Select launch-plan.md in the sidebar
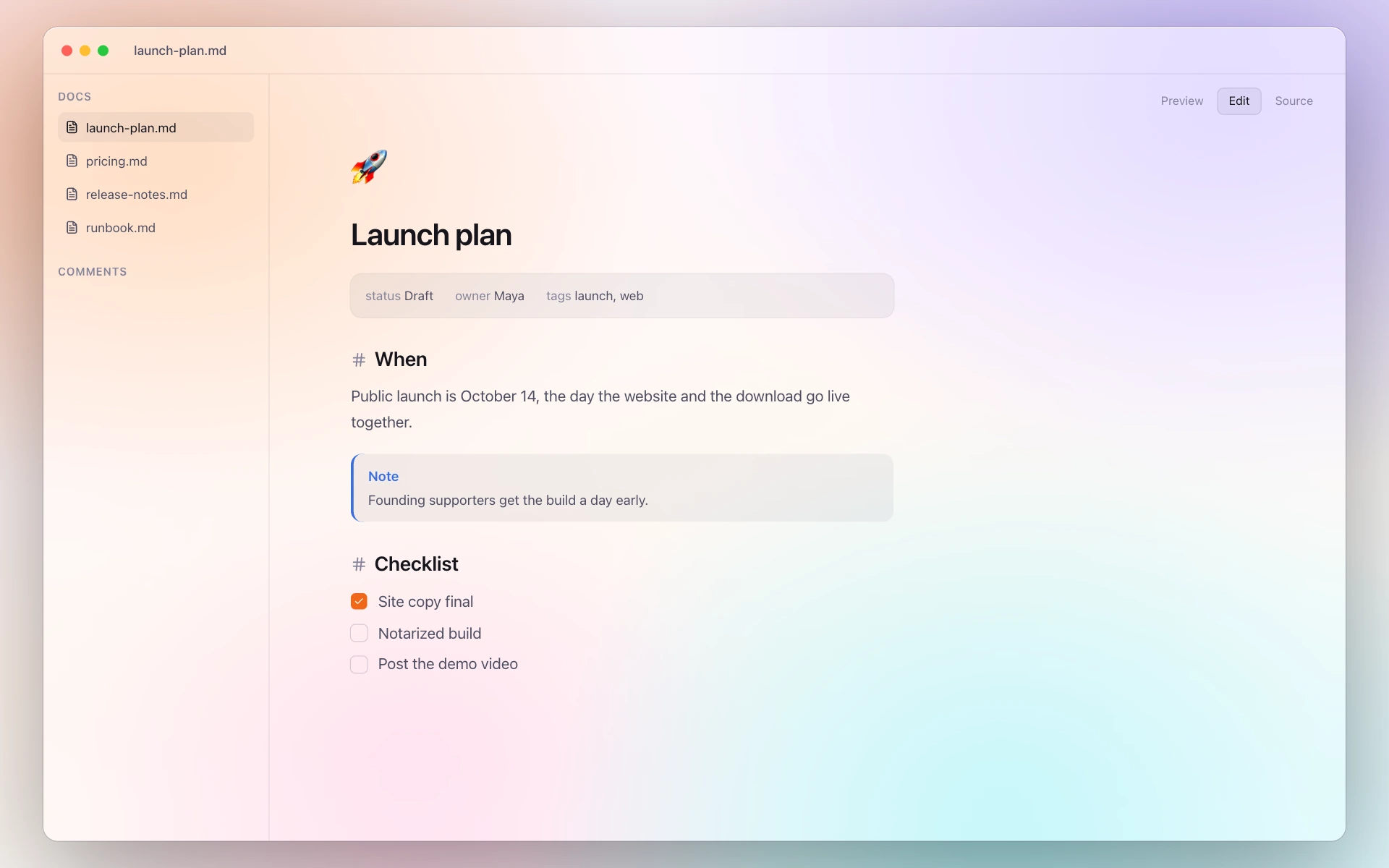 coord(156,127)
